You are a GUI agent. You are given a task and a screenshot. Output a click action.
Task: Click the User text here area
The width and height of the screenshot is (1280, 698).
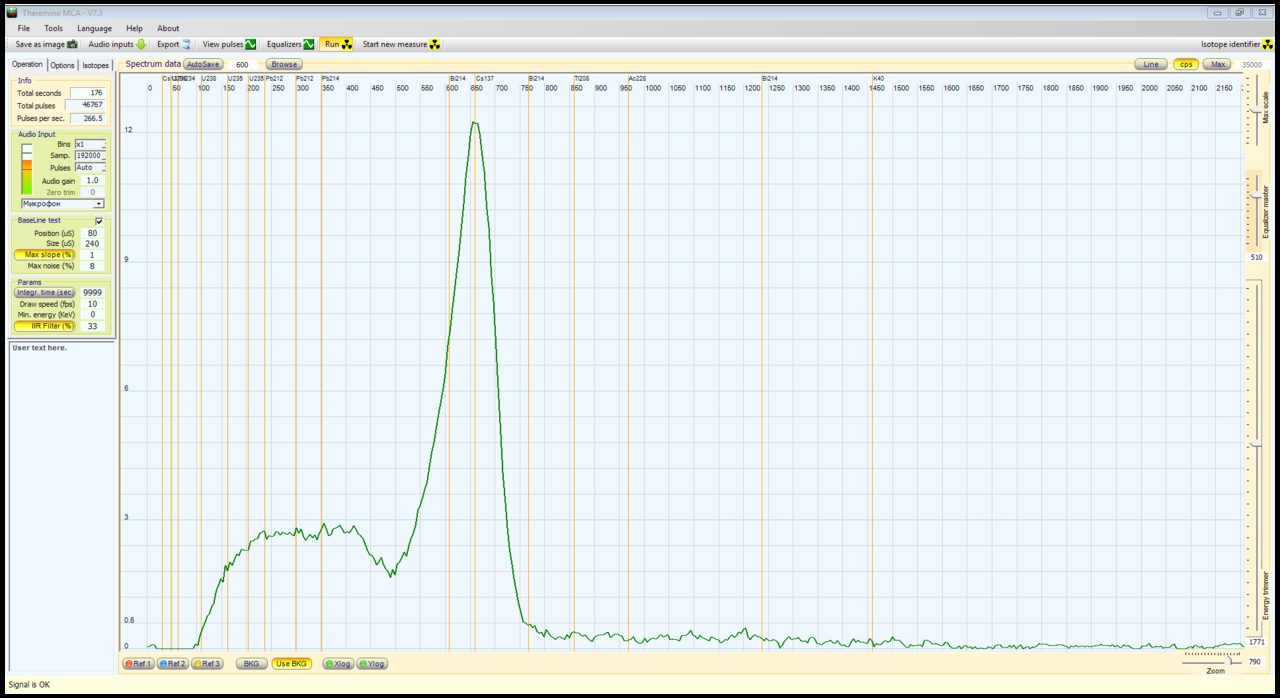60,505
